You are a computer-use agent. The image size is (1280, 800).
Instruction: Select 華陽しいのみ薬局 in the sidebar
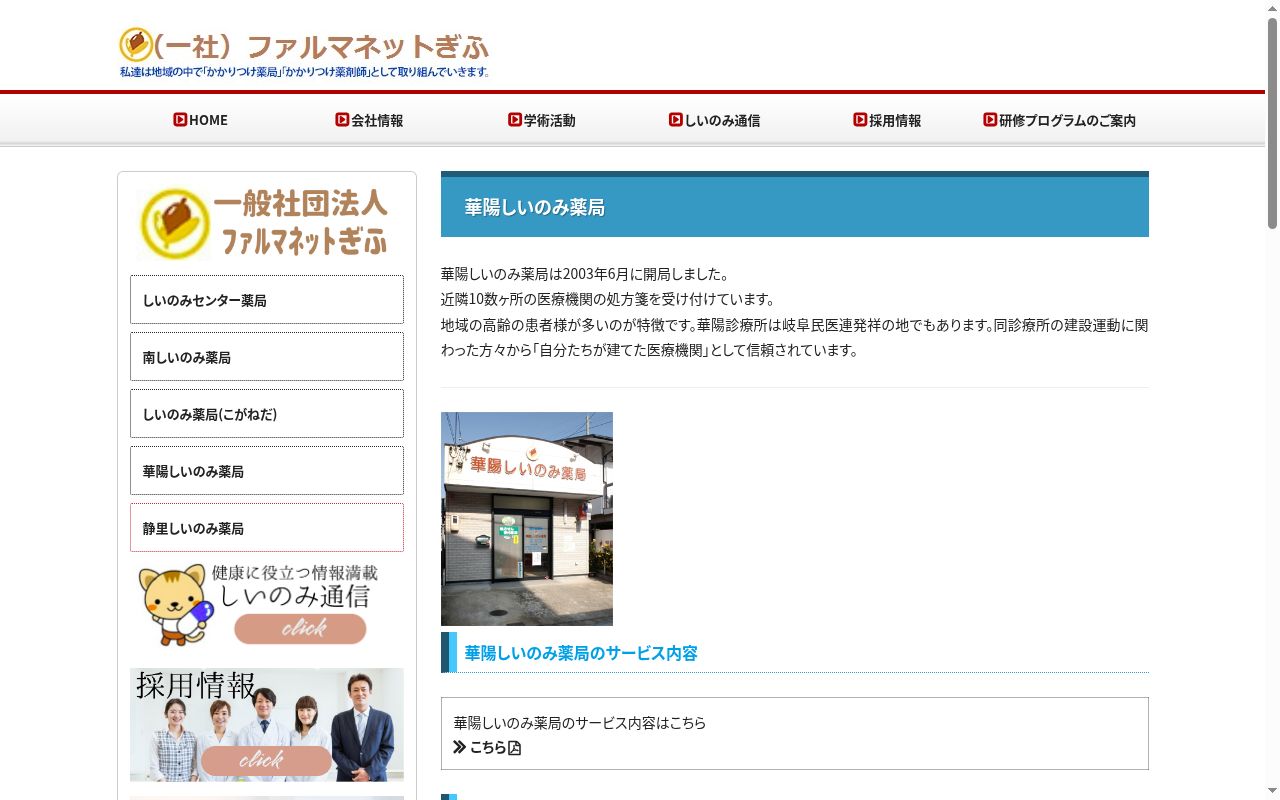coord(267,471)
